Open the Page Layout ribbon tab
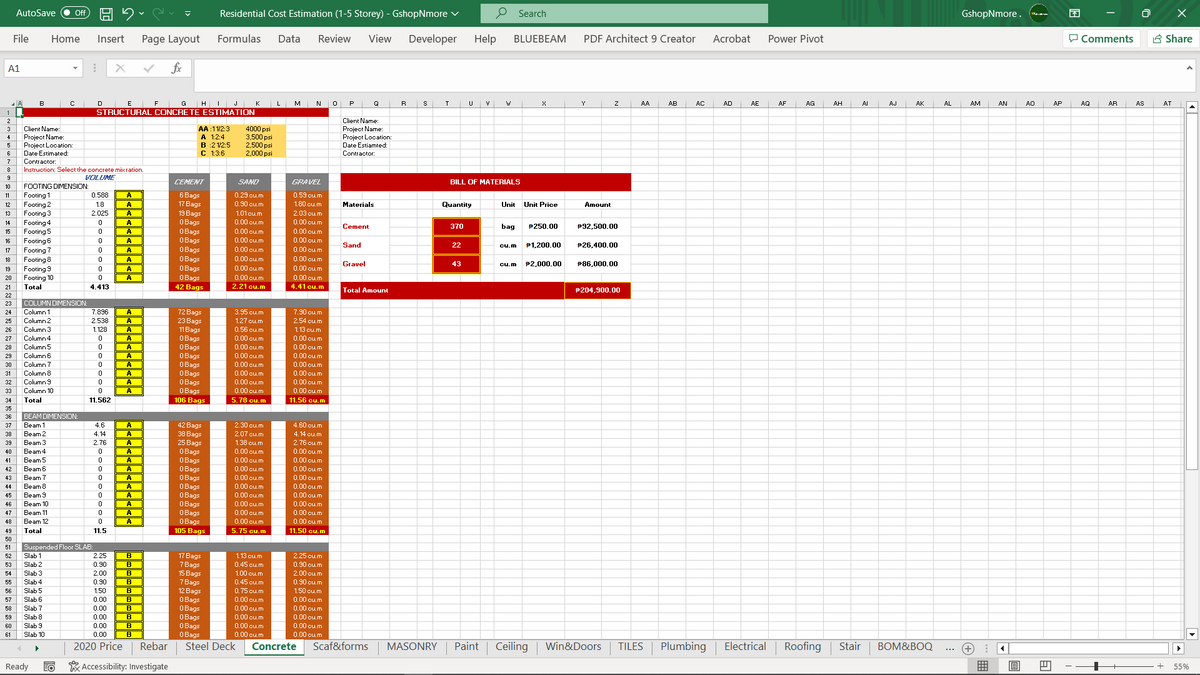 (x=171, y=39)
